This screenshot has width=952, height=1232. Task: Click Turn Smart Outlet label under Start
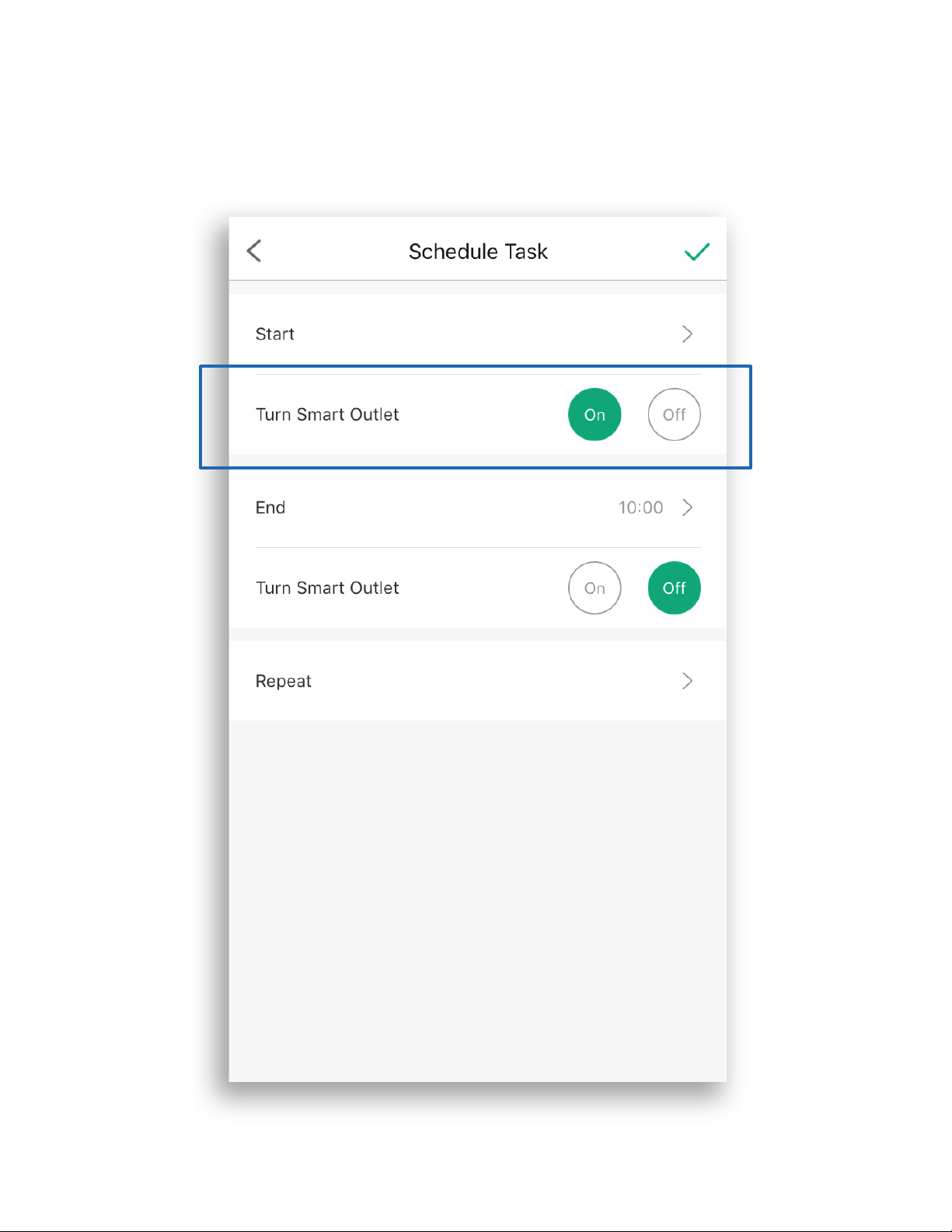[327, 414]
